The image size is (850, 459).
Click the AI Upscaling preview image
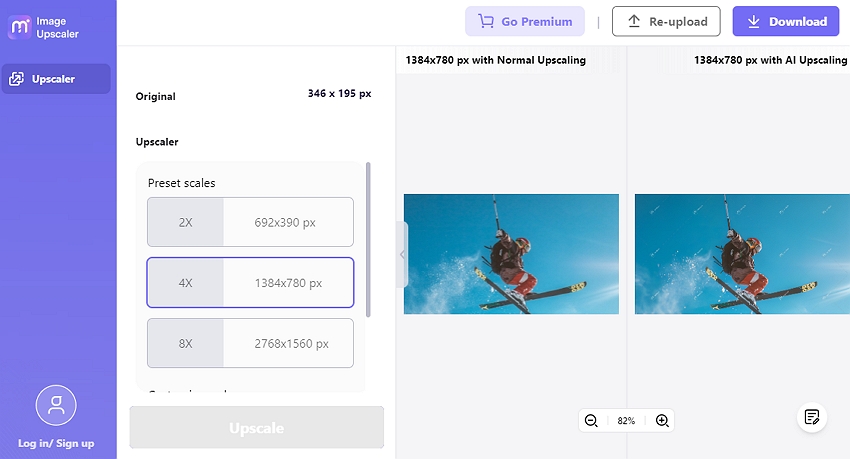point(741,254)
